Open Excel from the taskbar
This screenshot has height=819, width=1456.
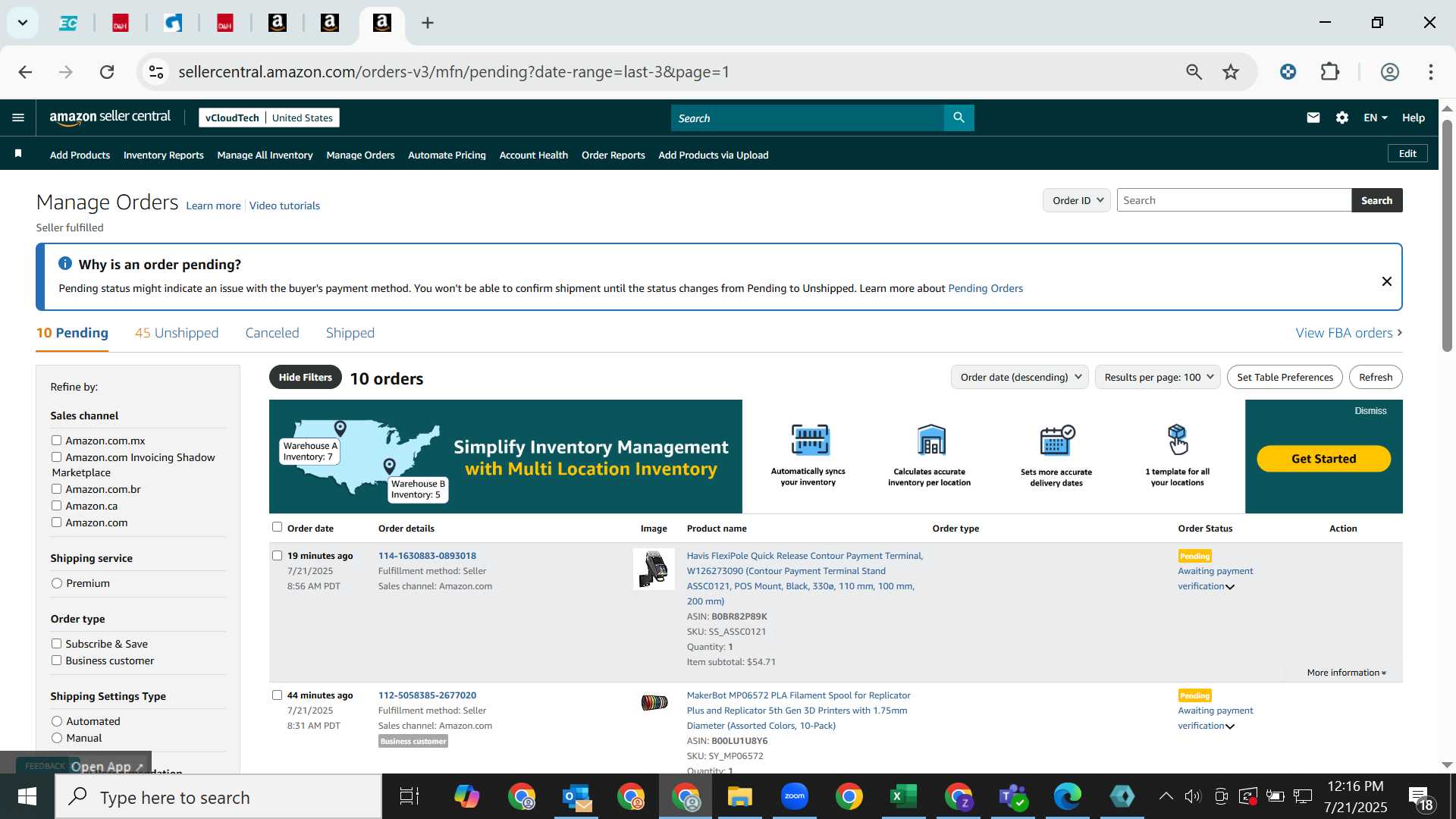903,797
